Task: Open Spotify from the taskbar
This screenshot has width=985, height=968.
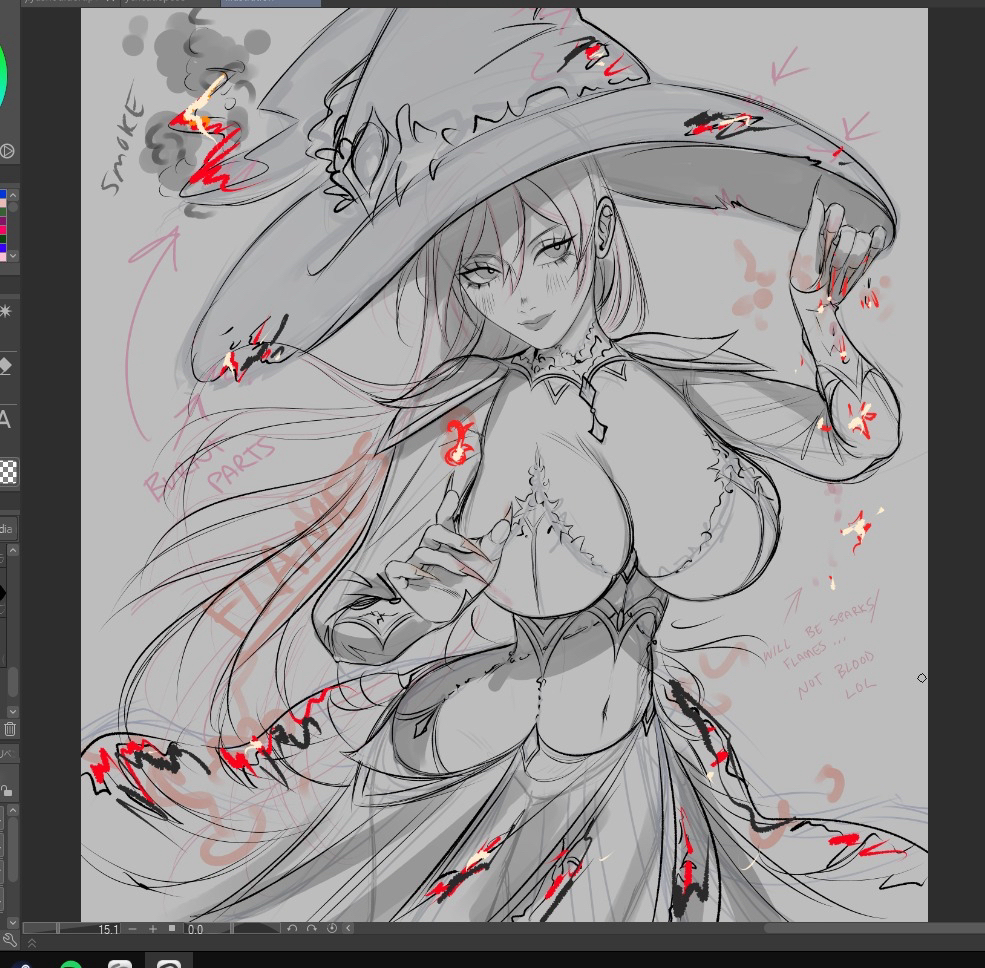Action: (x=71, y=963)
